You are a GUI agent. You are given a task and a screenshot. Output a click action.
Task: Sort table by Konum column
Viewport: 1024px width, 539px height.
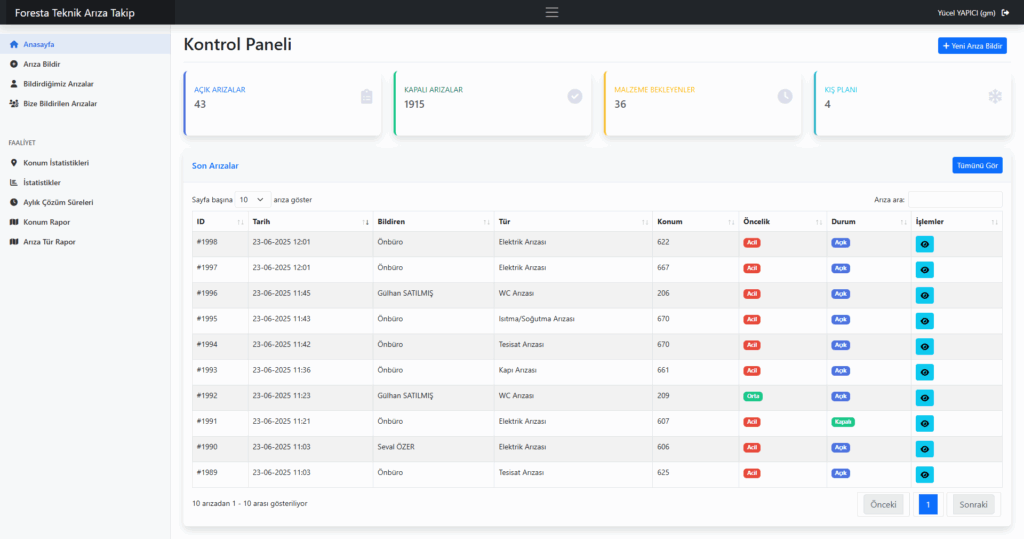(x=696, y=222)
